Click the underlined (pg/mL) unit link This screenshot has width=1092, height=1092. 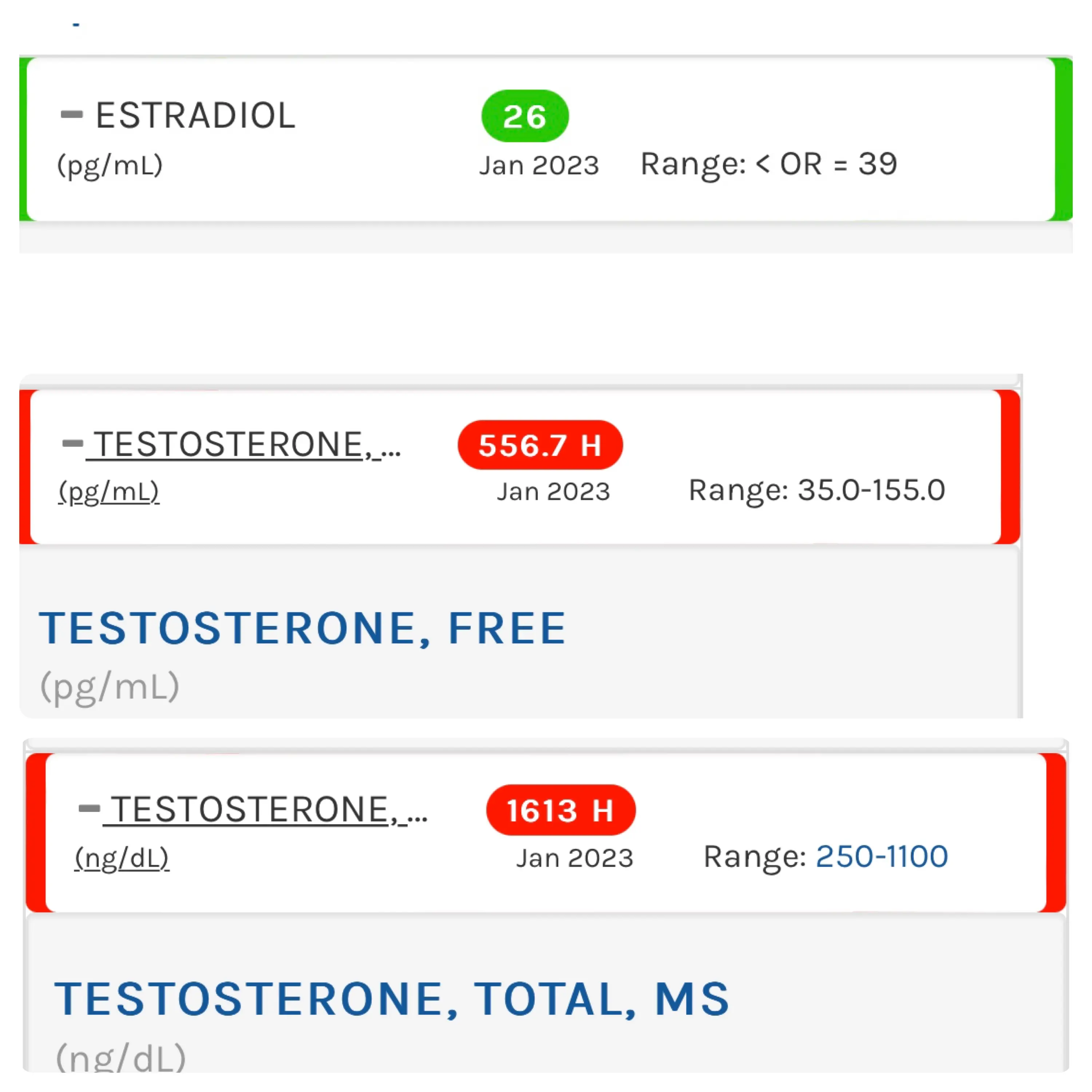[x=109, y=492]
